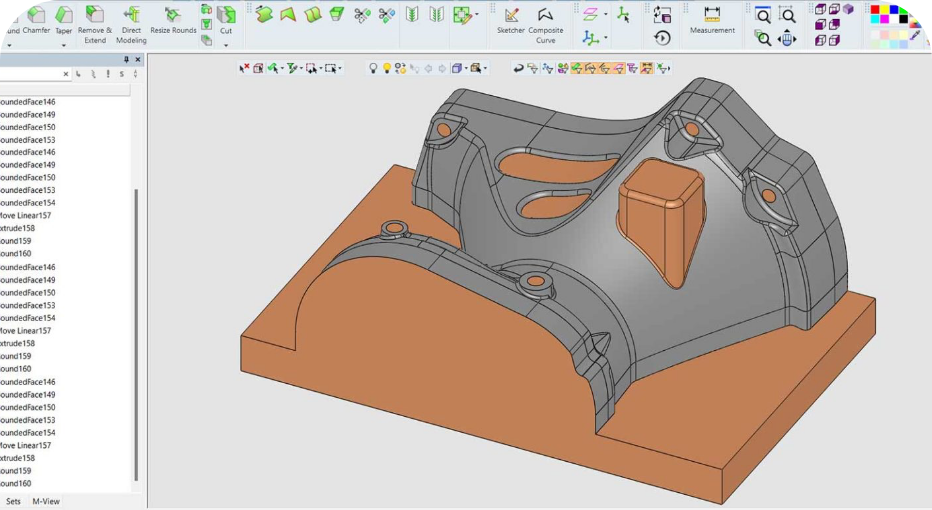Toggle the pink face orange-highlighted filter
932x510 pixels.
(x=619, y=68)
